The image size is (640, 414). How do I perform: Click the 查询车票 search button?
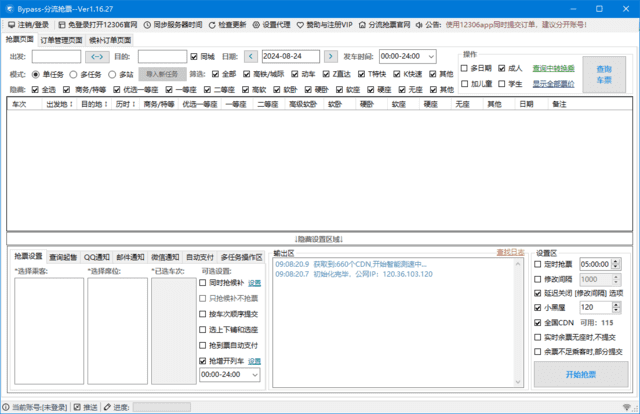[597, 73]
